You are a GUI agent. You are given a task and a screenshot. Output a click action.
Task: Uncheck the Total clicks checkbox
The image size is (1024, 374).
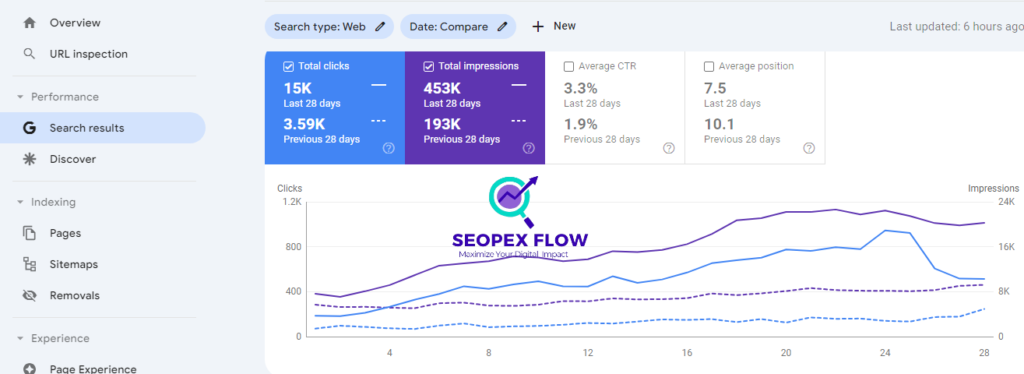tap(288, 66)
